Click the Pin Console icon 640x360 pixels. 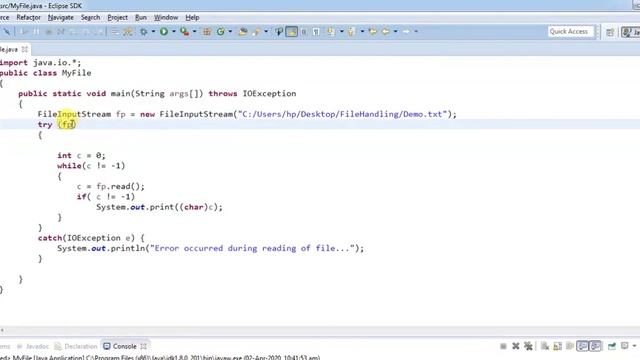(x=611, y=347)
